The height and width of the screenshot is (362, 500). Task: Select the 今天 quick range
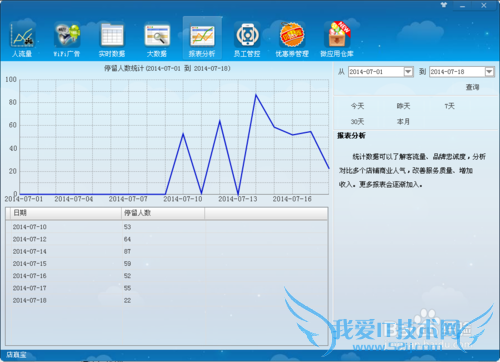pos(357,106)
